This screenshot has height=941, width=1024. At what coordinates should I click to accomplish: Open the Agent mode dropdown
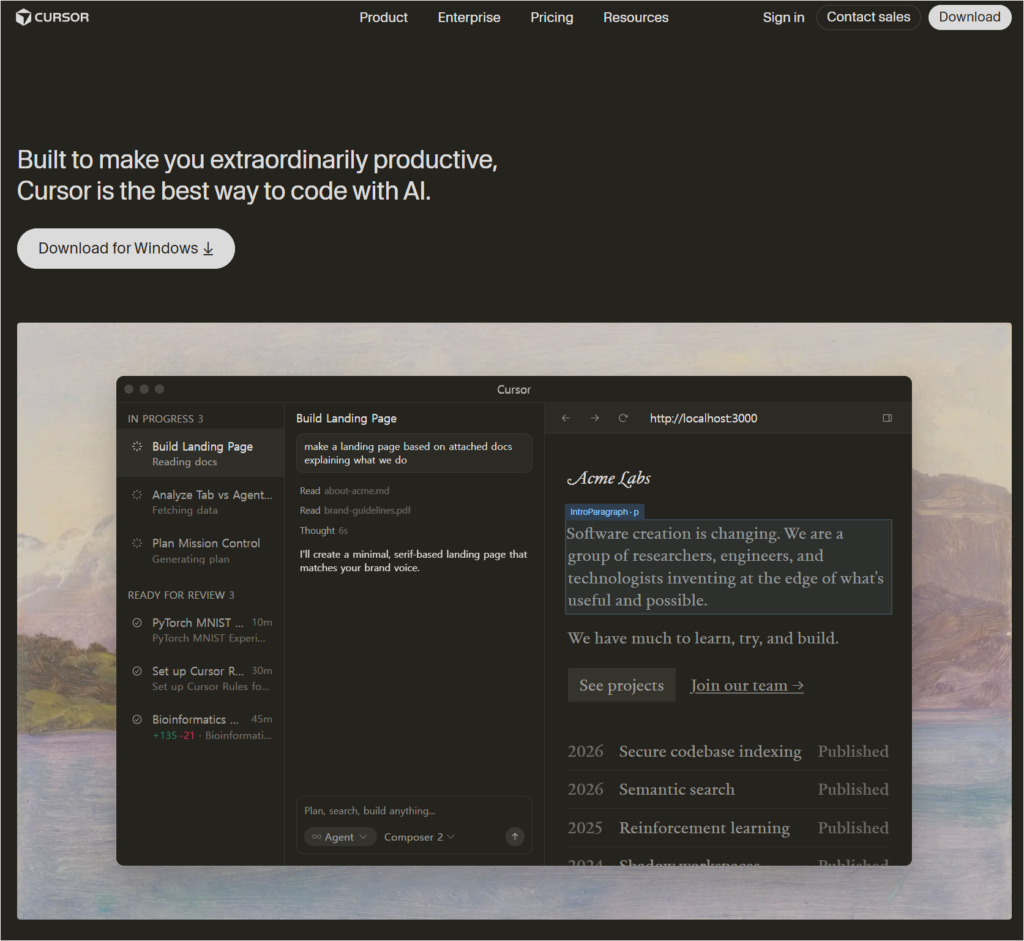pyautogui.click(x=338, y=837)
